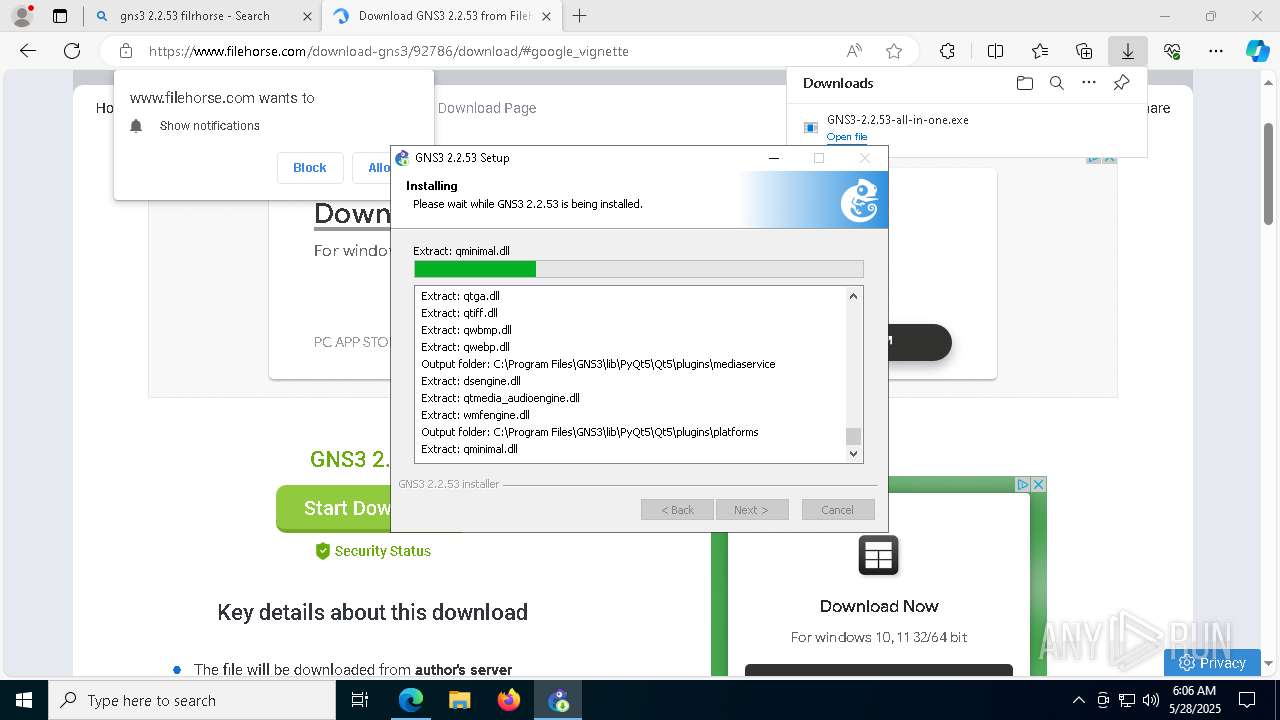Open Collections icon
This screenshot has height=720, width=1280.
point(1084,51)
